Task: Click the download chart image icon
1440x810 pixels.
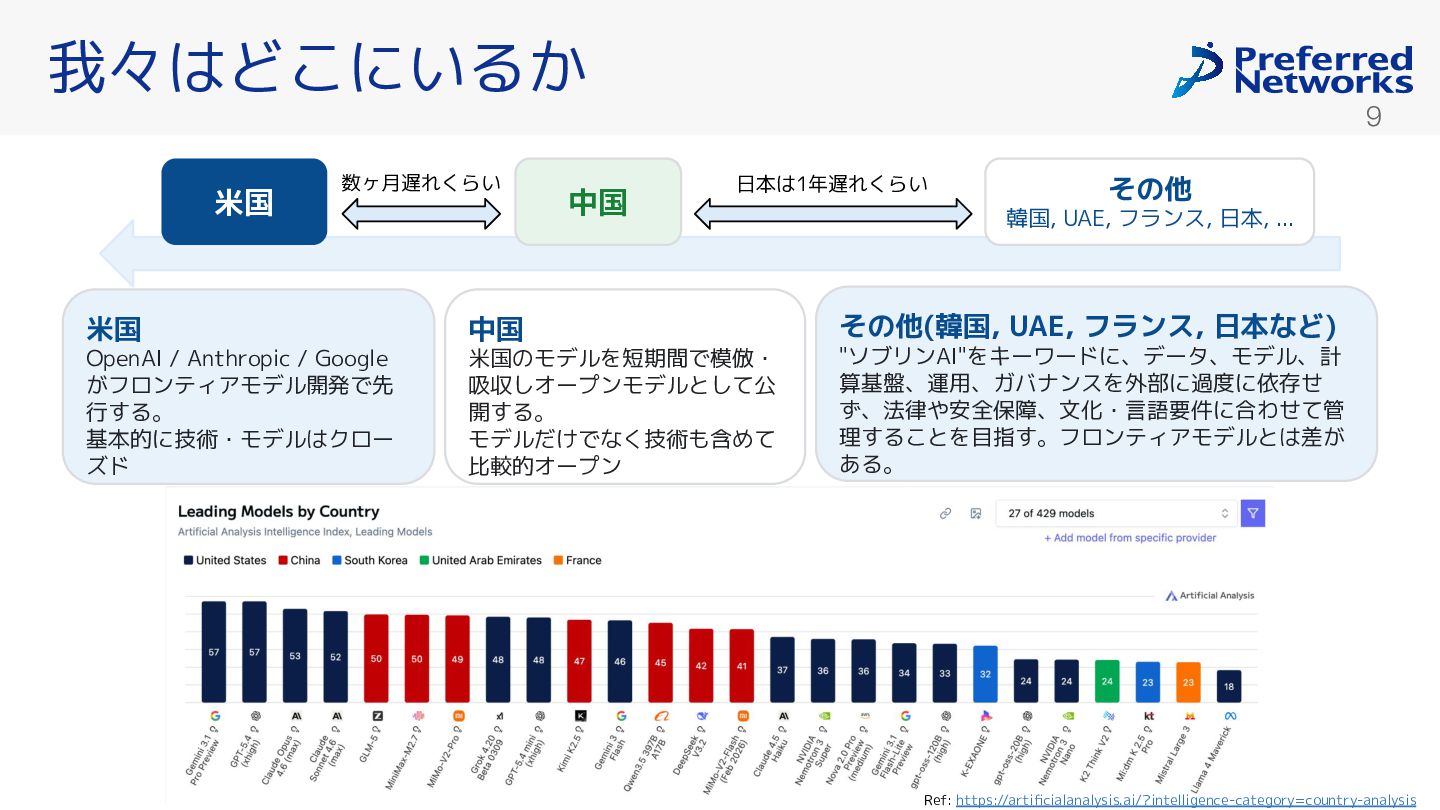Action: pos(975,513)
